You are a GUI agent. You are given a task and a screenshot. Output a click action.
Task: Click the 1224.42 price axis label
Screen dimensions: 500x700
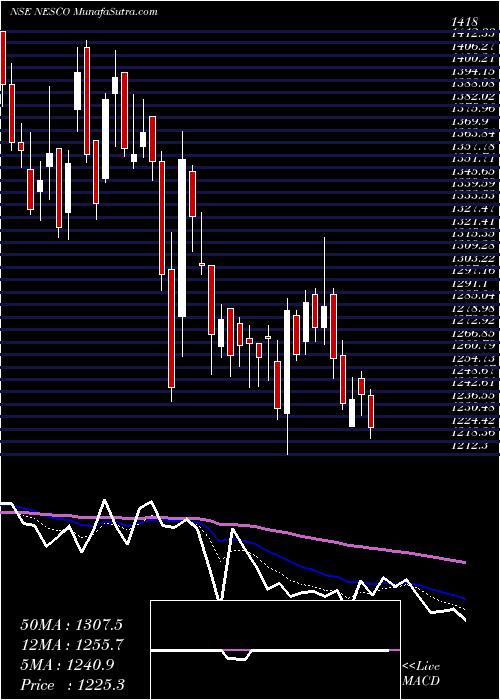point(472,420)
